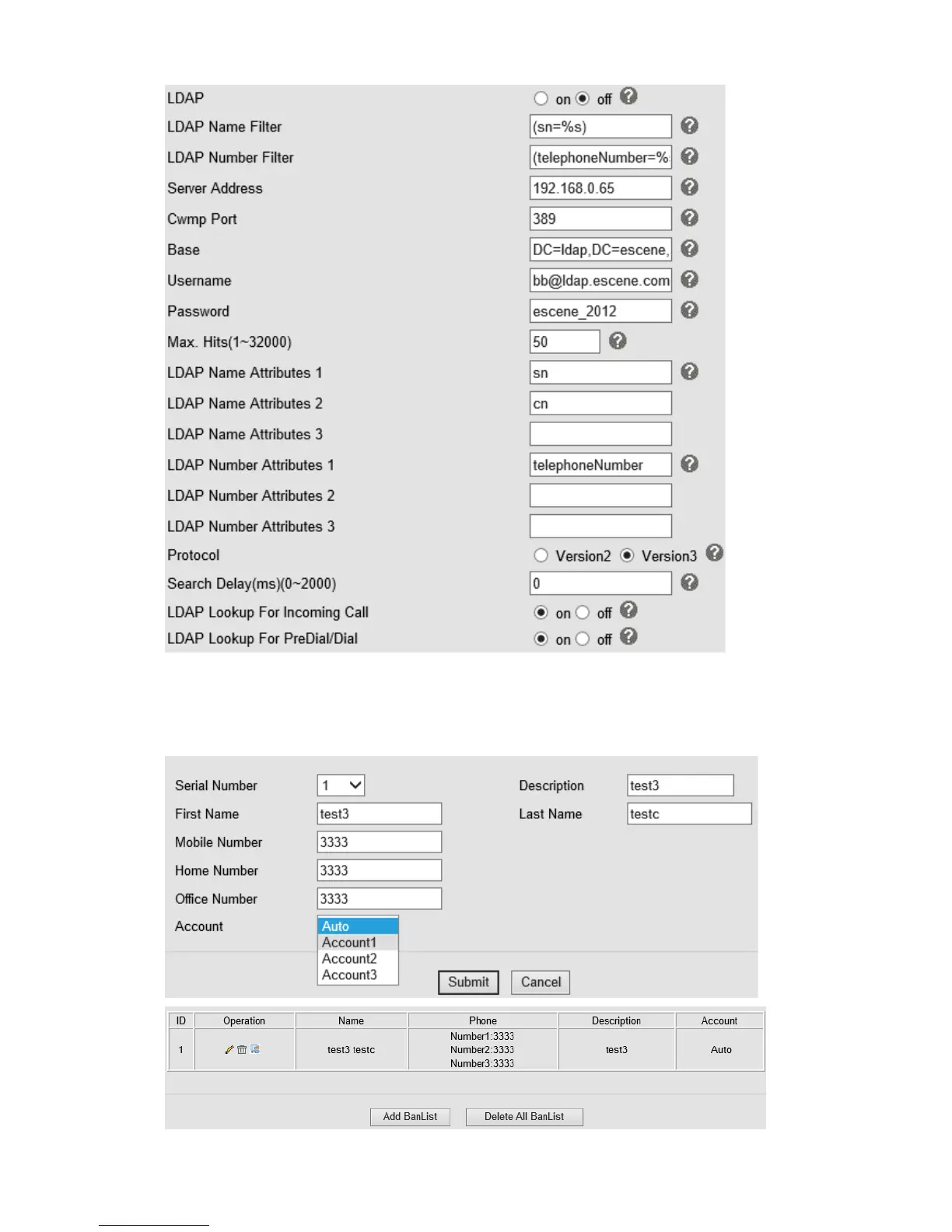Viewport: 952px width, 1232px height.
Task: Open help for LDAP Number Attributes 1
Action: pyautogui.click(x=689, y=464)
